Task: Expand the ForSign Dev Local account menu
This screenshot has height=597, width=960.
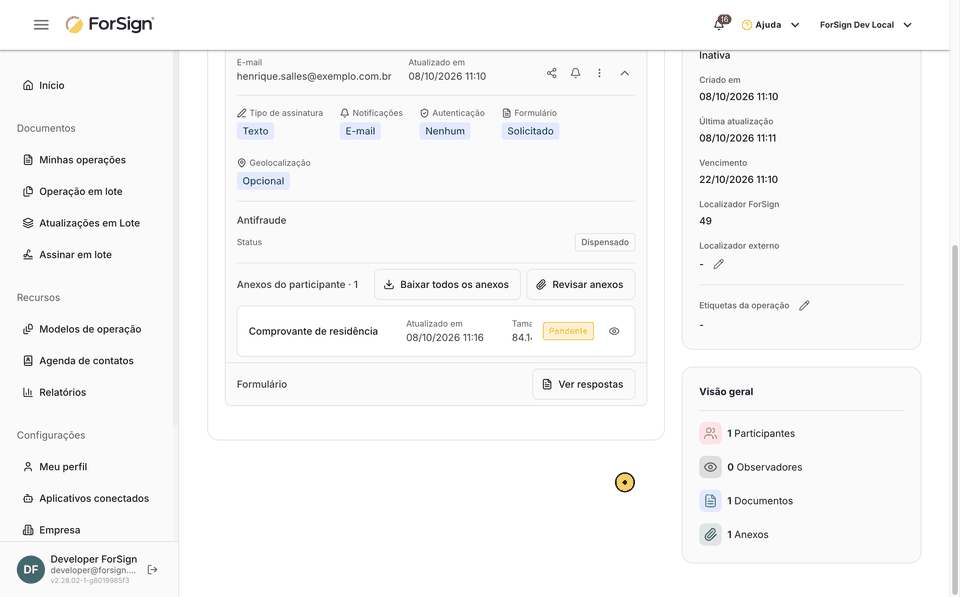Action: tap(866, 25)
